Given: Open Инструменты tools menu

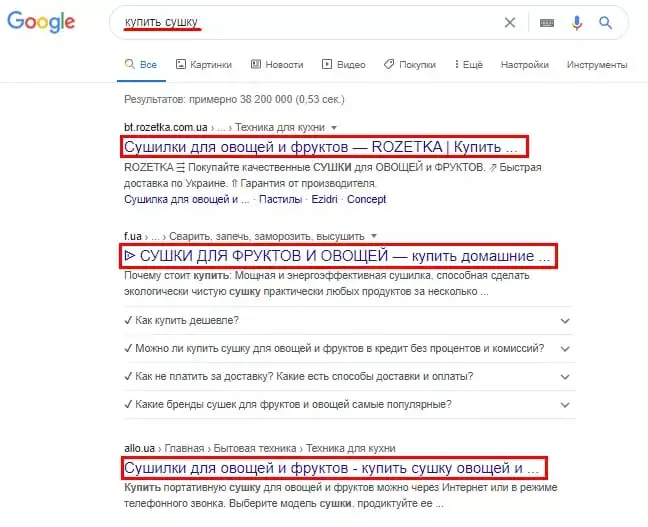Looking at the screenshot, I should coord(597,64).
